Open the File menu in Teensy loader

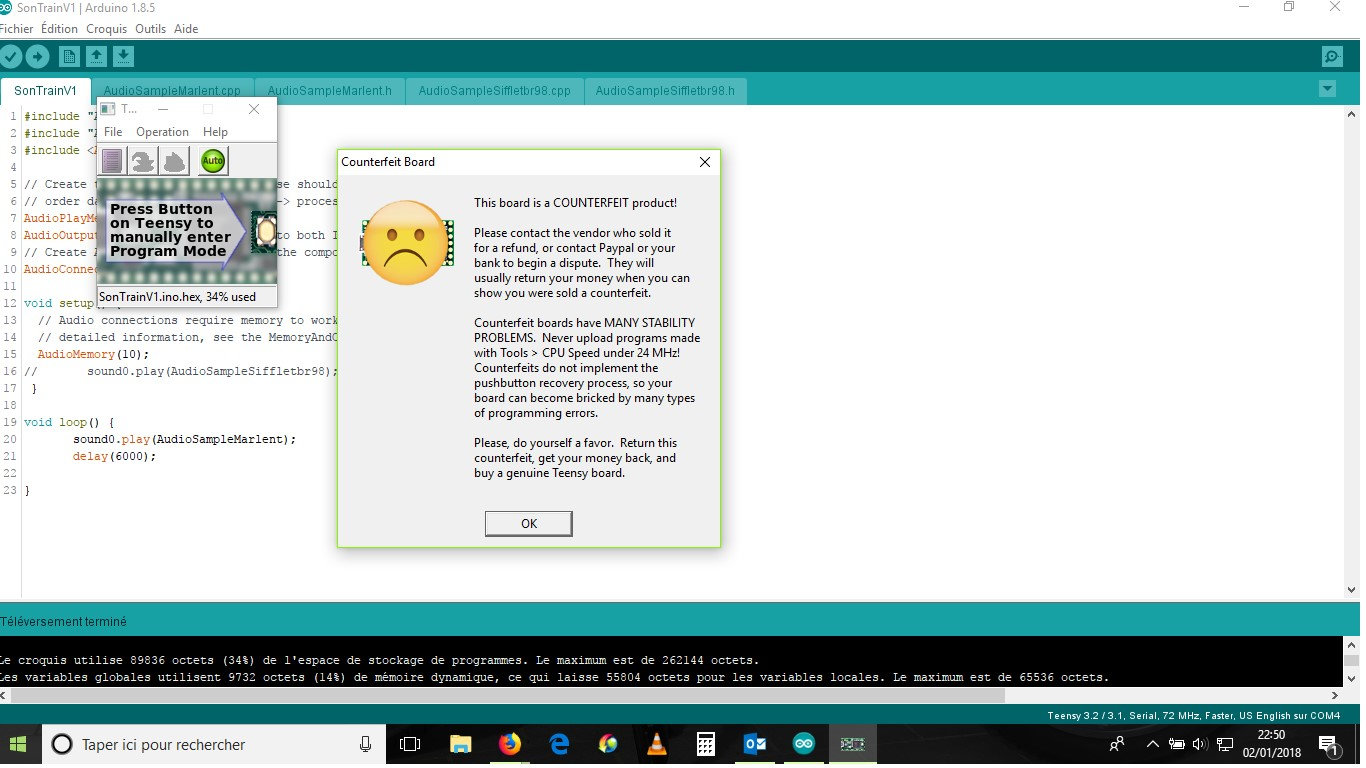[113, 132]
